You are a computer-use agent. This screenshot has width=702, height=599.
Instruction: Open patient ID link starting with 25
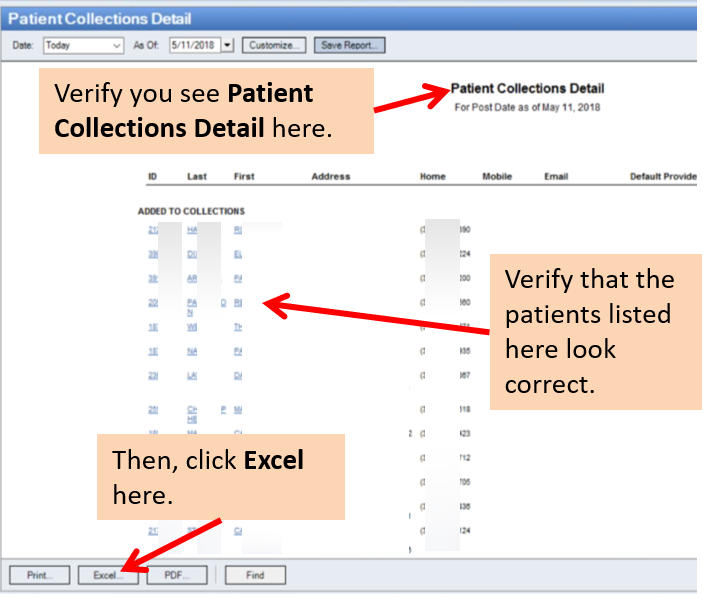pyautogui.click(x=153, y=409)
